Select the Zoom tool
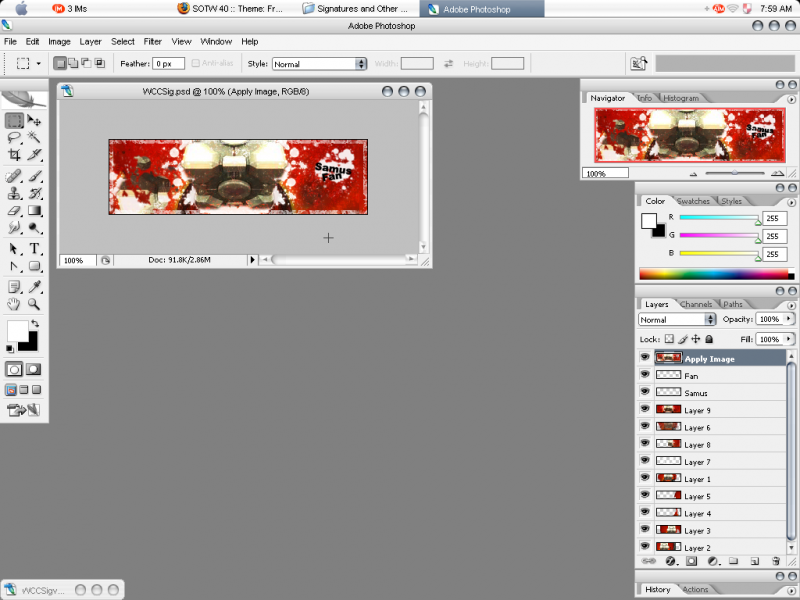The height and width of the screenshot is (600, 800). pyautogui.click(x=34, y=305)
